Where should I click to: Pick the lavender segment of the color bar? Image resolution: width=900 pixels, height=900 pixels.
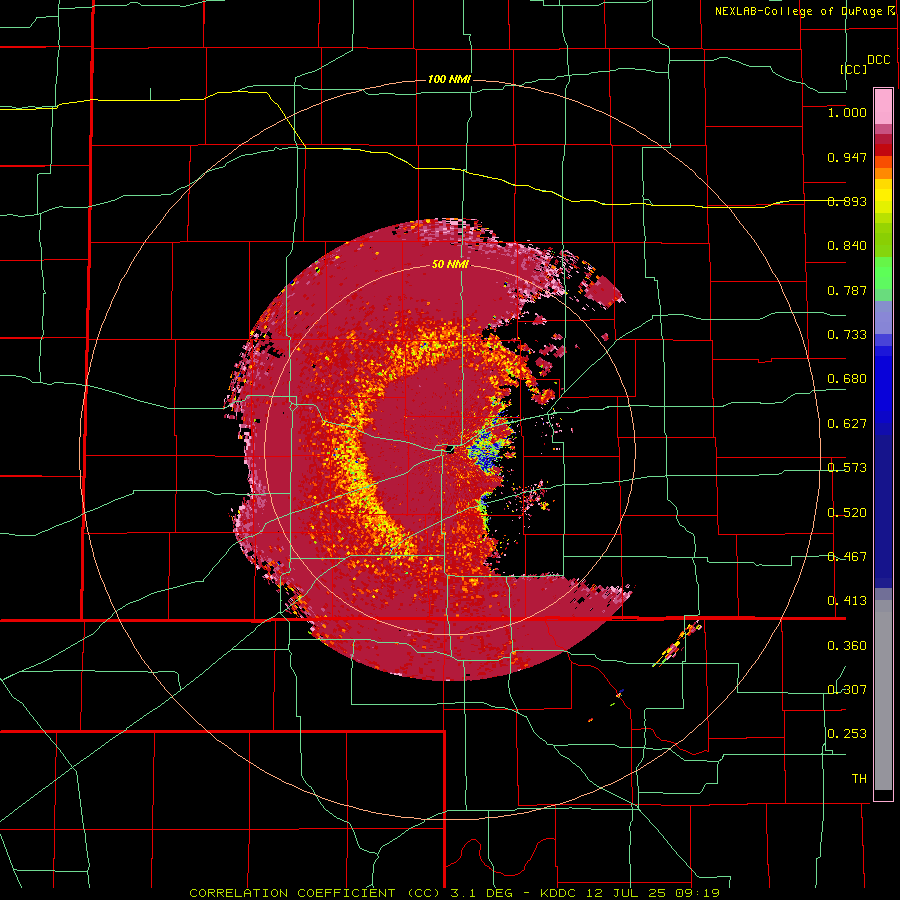[883, 317]
